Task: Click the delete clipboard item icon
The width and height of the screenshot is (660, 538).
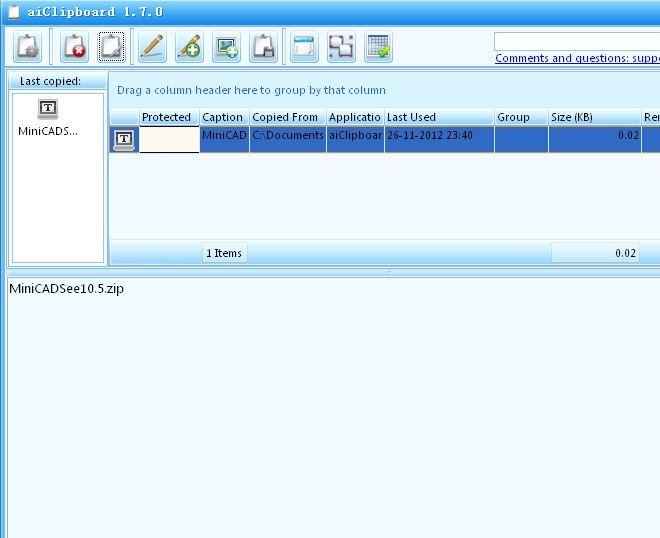Action: click(x=75, y=46)
